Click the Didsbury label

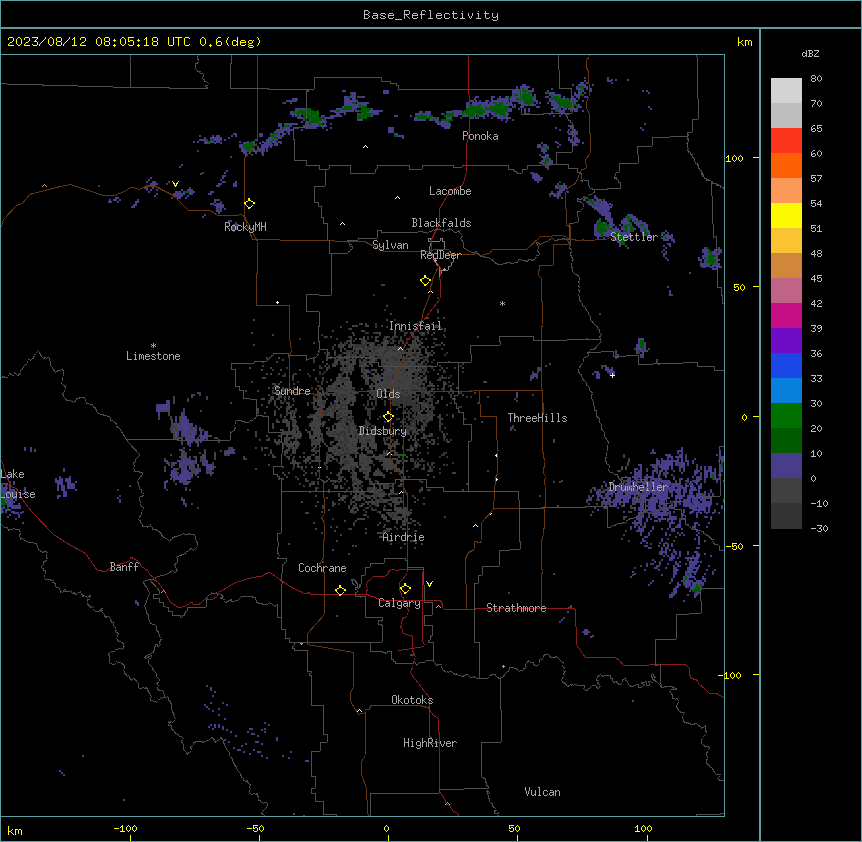click(383, 431)
